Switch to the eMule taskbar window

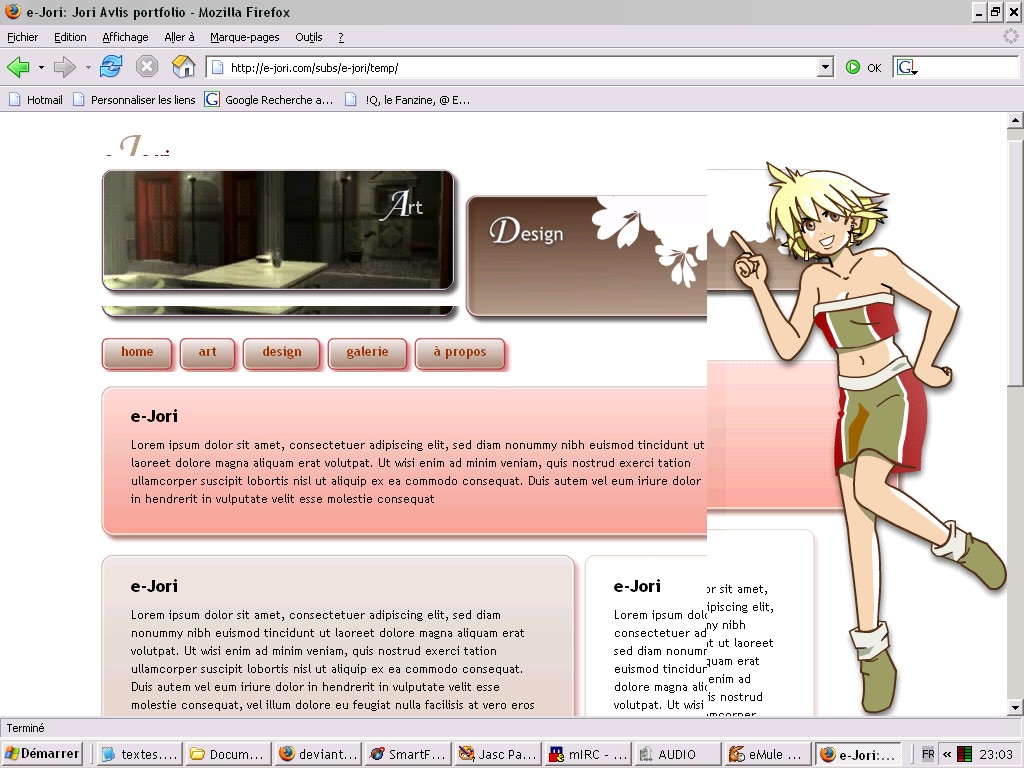(x=768, y=754)
